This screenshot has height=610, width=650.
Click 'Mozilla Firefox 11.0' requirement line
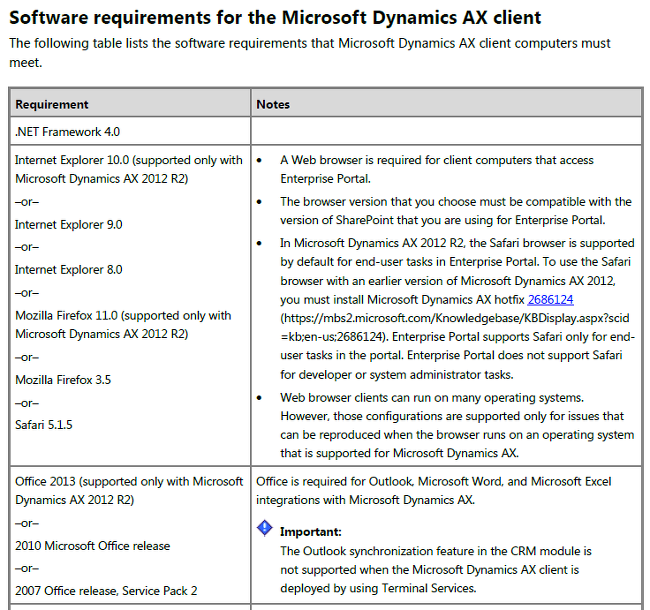point(123,325)
